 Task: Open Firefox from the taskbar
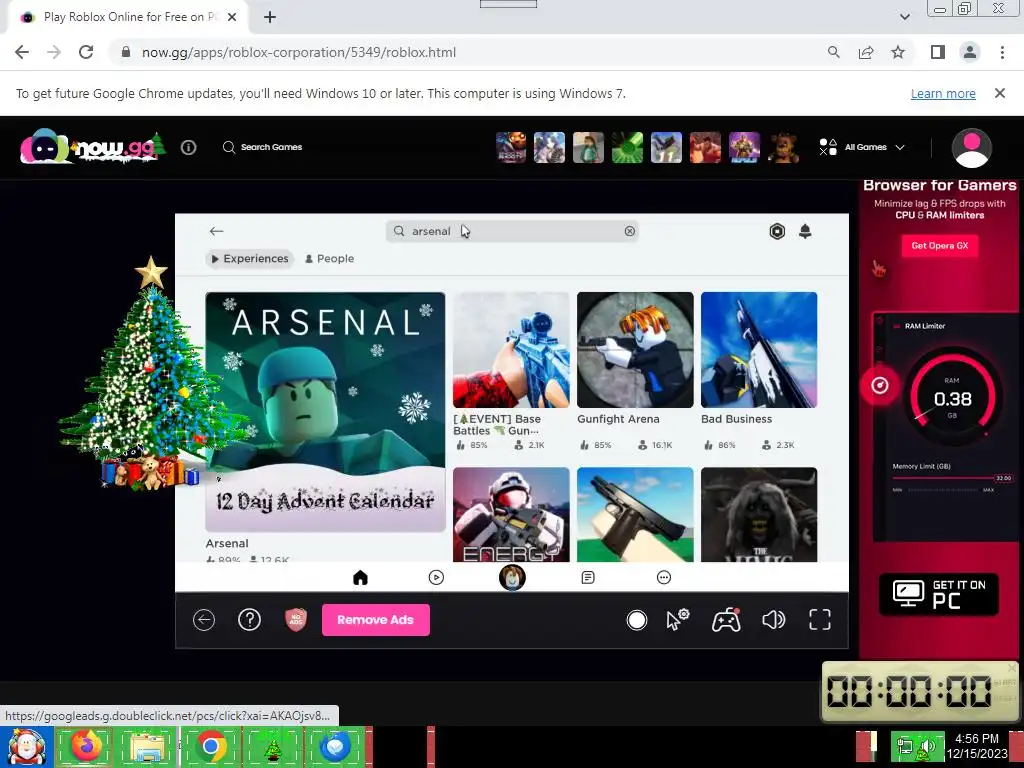pos(86,747)
